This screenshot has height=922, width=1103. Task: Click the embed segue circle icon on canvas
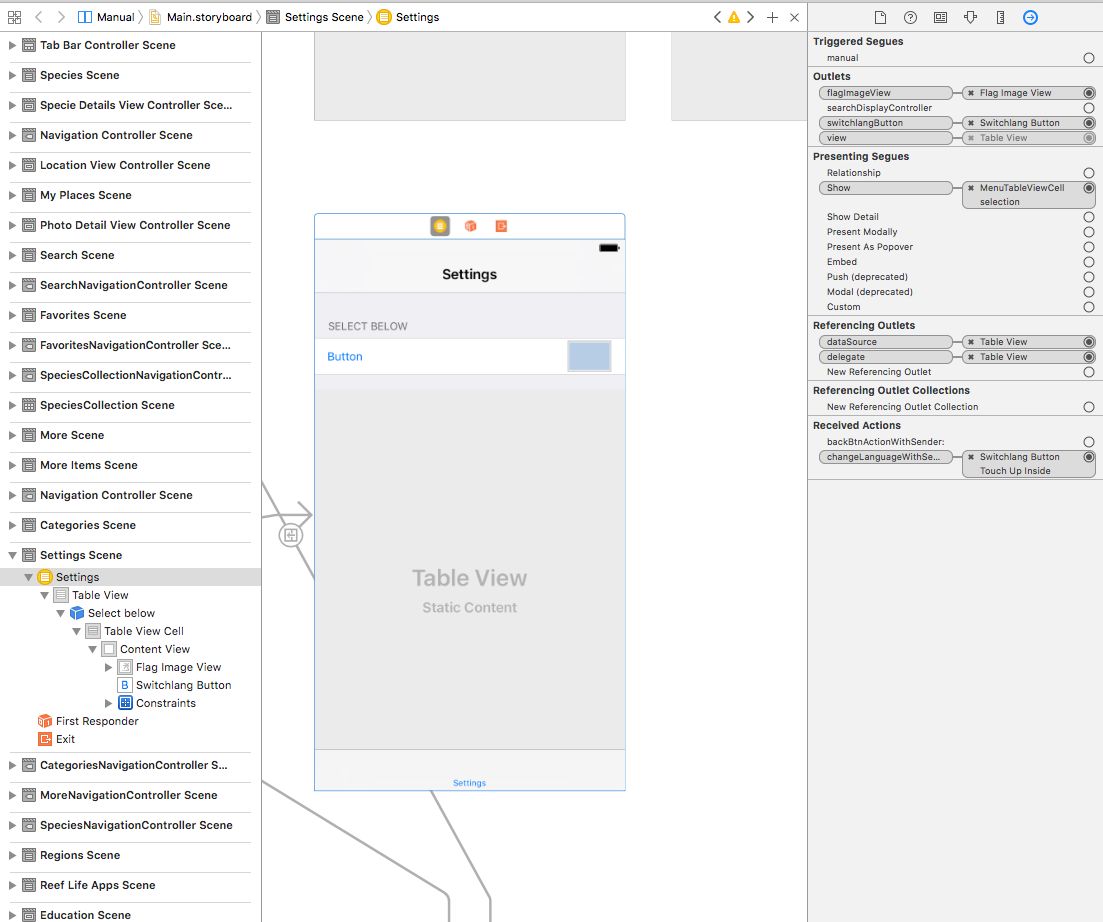coord(291,535)
